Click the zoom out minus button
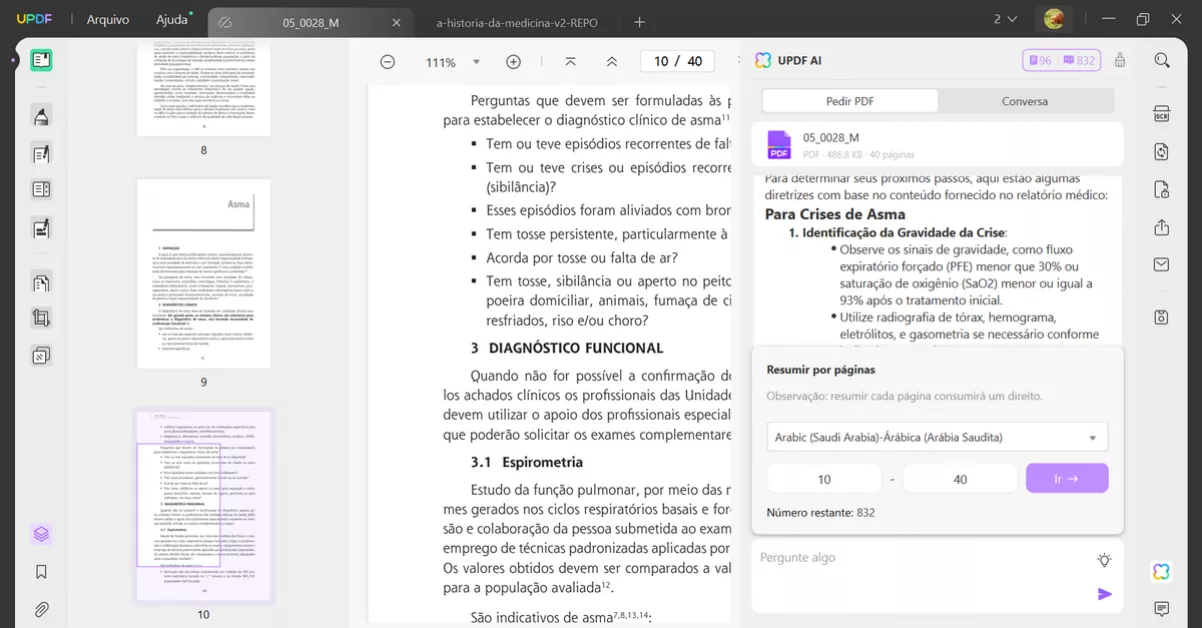 point(387,62)
